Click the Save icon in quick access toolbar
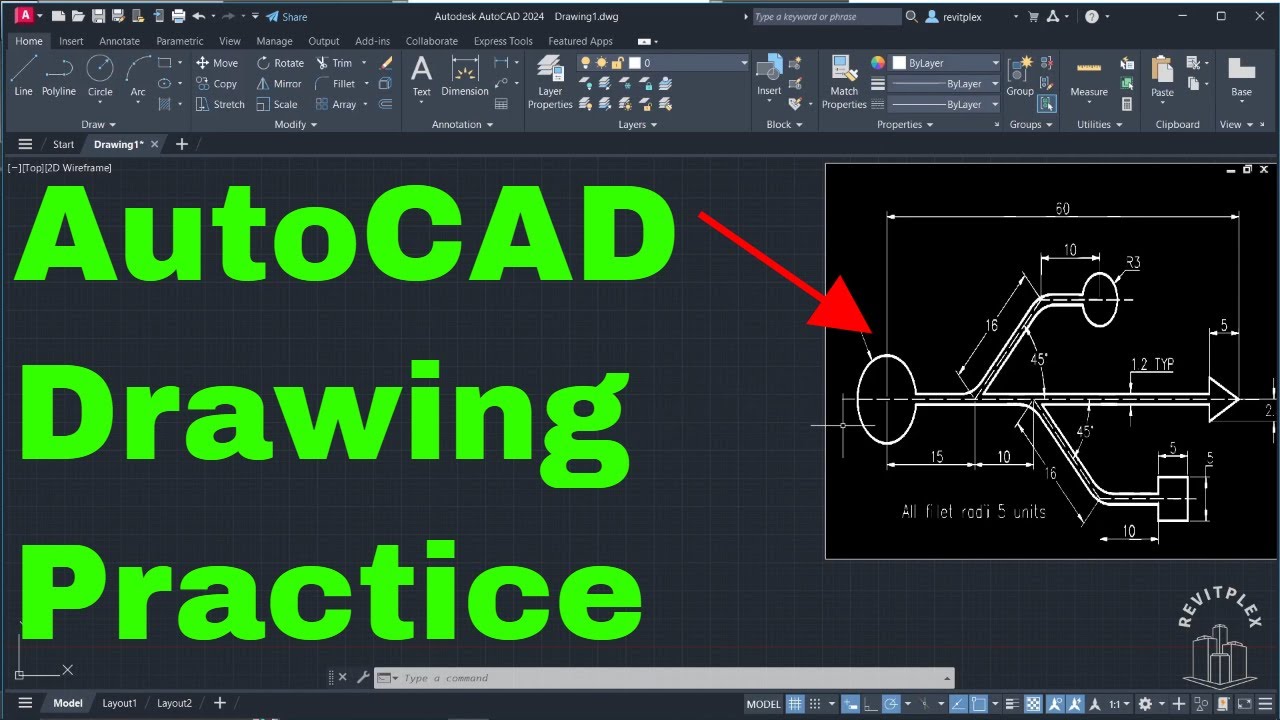This screenshot has height=720, width=1280. [x=98, y=16]
